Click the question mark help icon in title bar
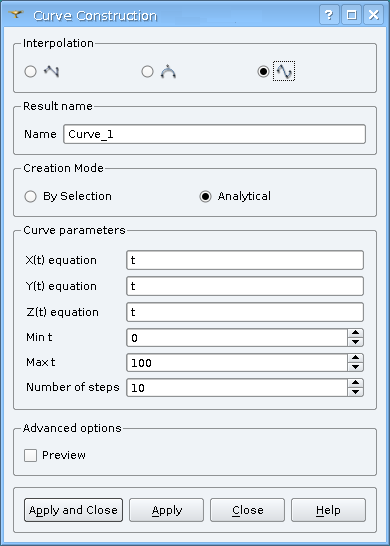 pos(328,15)
